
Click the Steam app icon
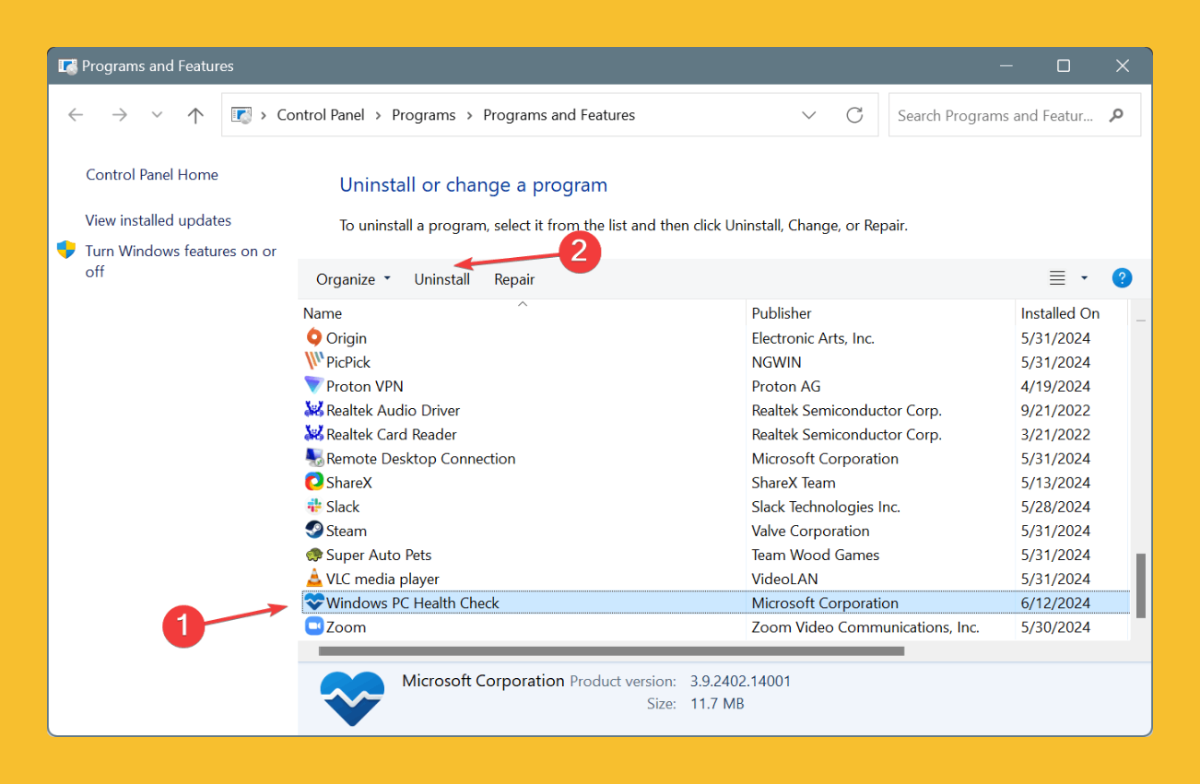click(x=314, y=530)
